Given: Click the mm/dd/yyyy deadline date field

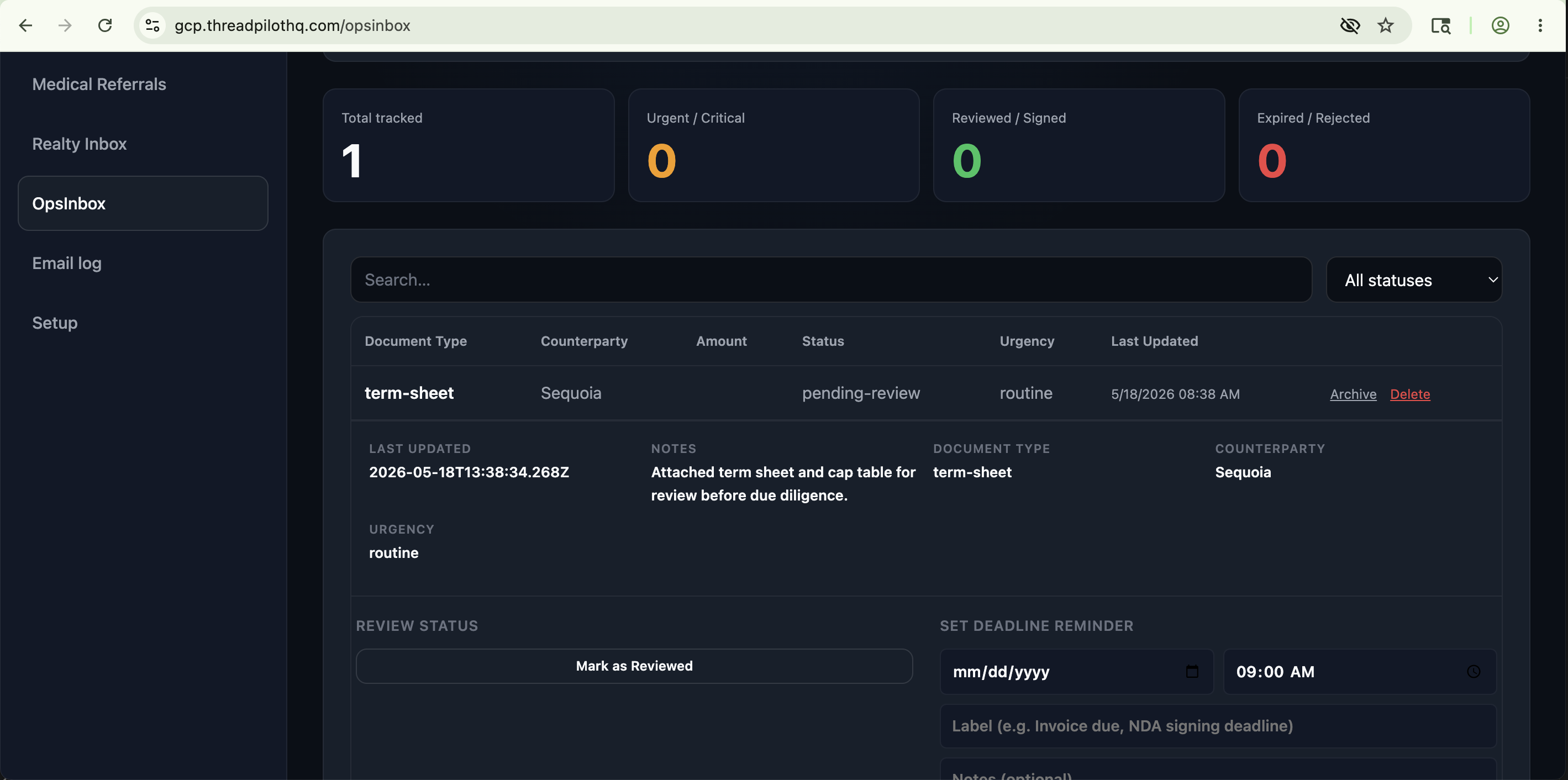Looking at the screenshot, I should coord(1076,671).
